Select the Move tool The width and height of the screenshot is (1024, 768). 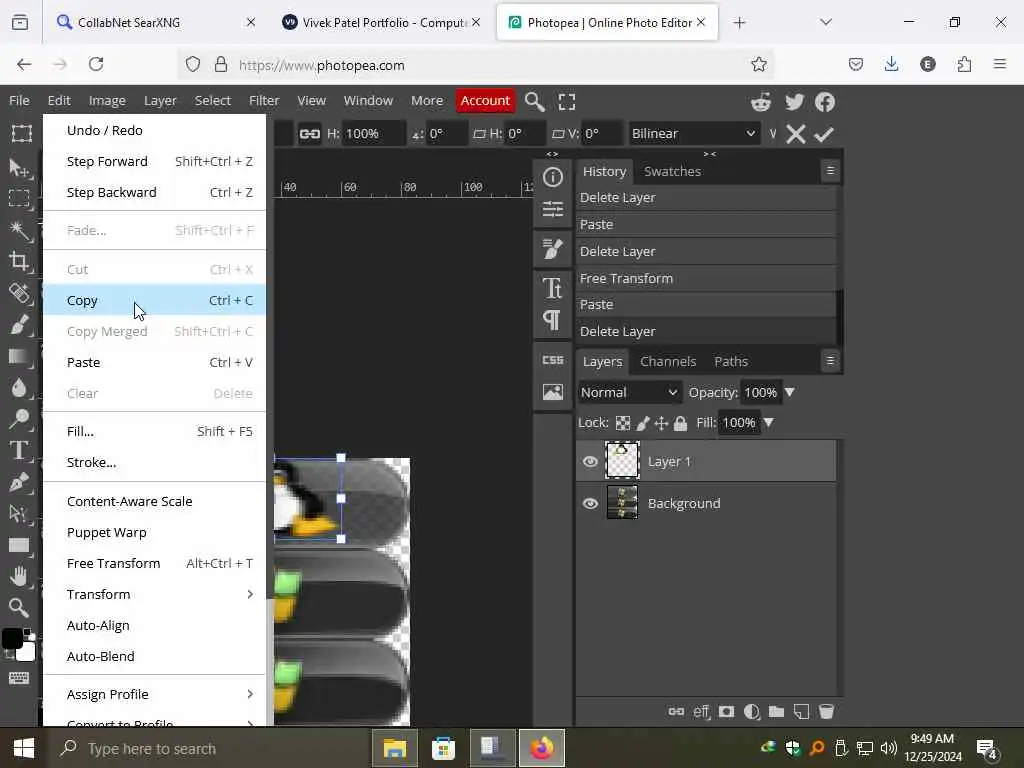20,167
